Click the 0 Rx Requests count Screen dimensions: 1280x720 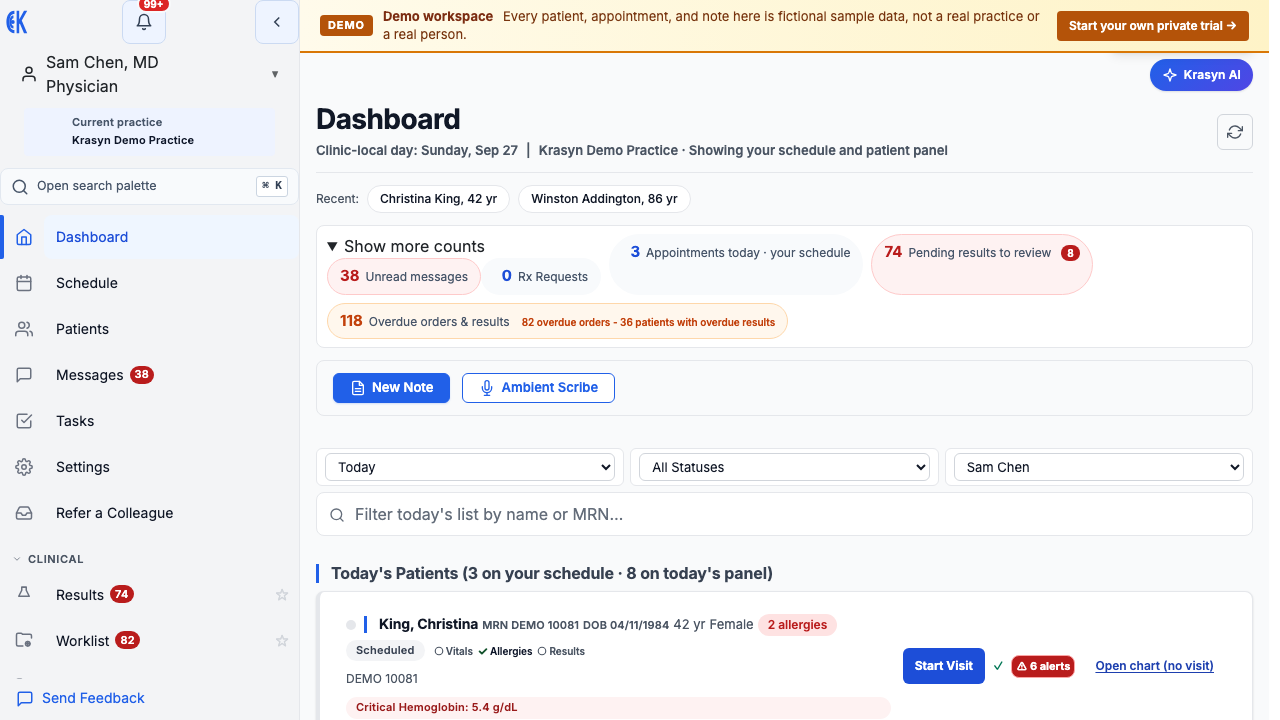[x=544, y=277]
